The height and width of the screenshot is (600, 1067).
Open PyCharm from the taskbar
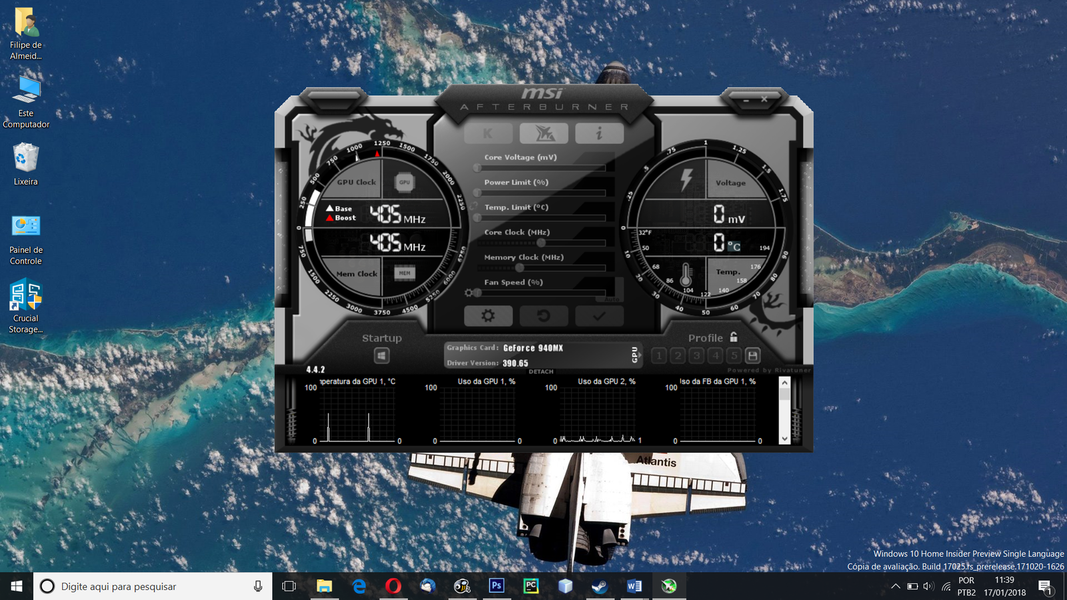pos(531,586)
